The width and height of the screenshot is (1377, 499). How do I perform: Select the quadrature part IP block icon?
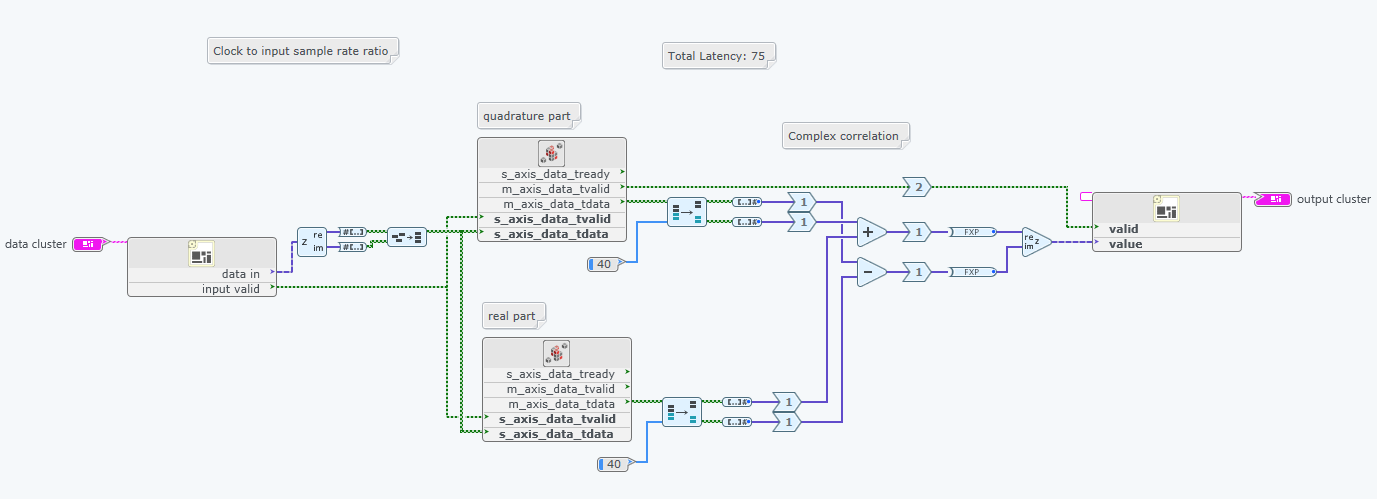click(551, 153)
